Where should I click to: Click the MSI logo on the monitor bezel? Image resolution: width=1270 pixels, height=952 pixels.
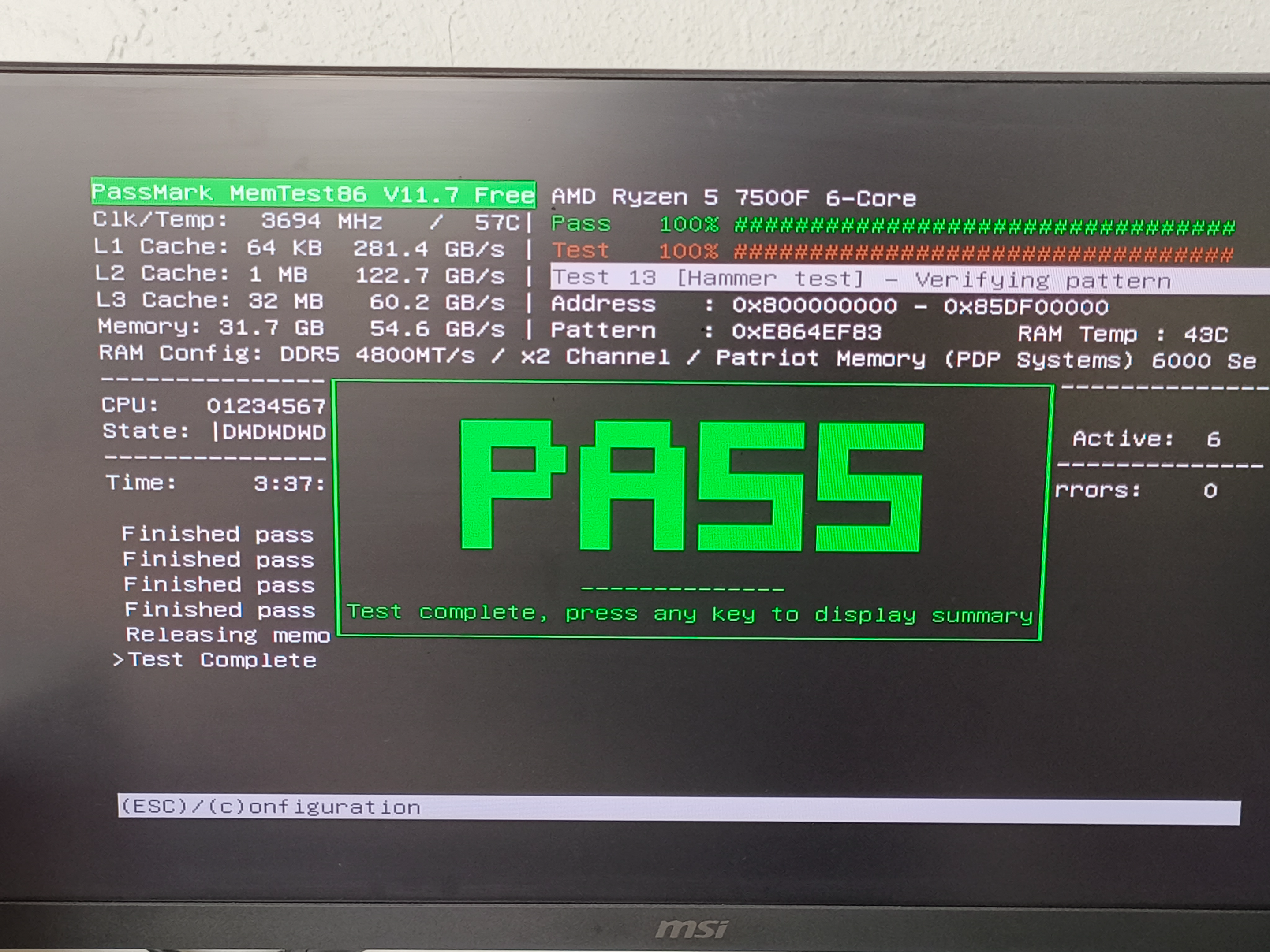coord(692,929)
